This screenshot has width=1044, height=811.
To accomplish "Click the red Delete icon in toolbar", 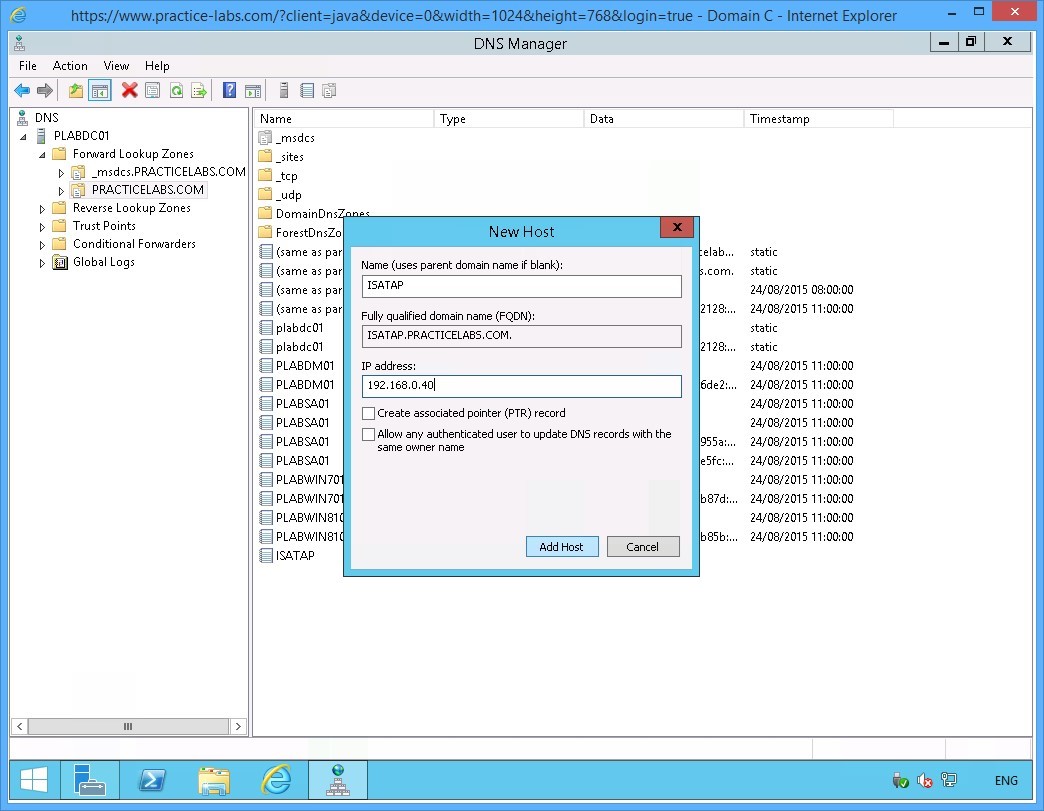I will (129, 91).
